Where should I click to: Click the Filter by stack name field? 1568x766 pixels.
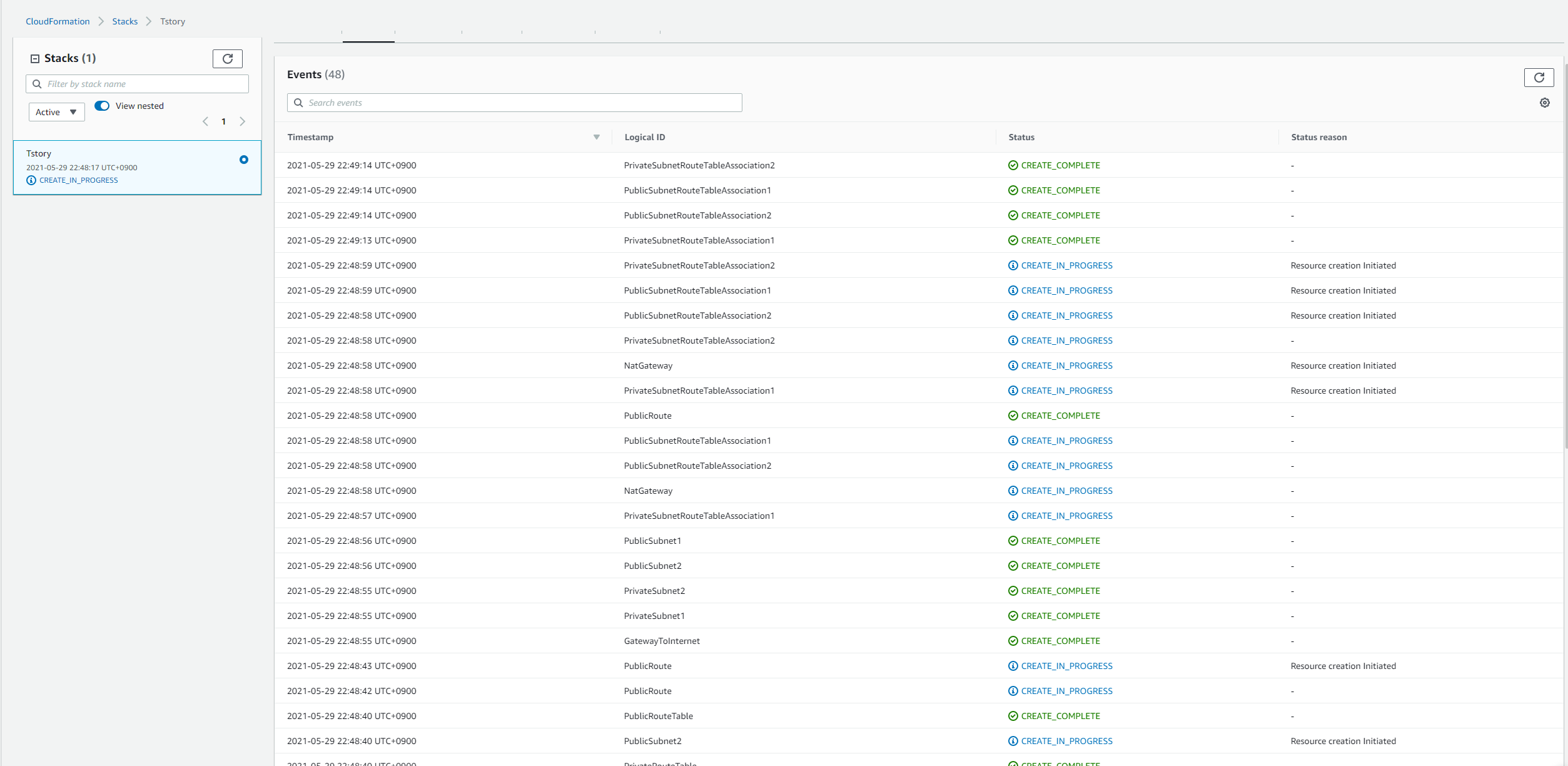point(144,84)
